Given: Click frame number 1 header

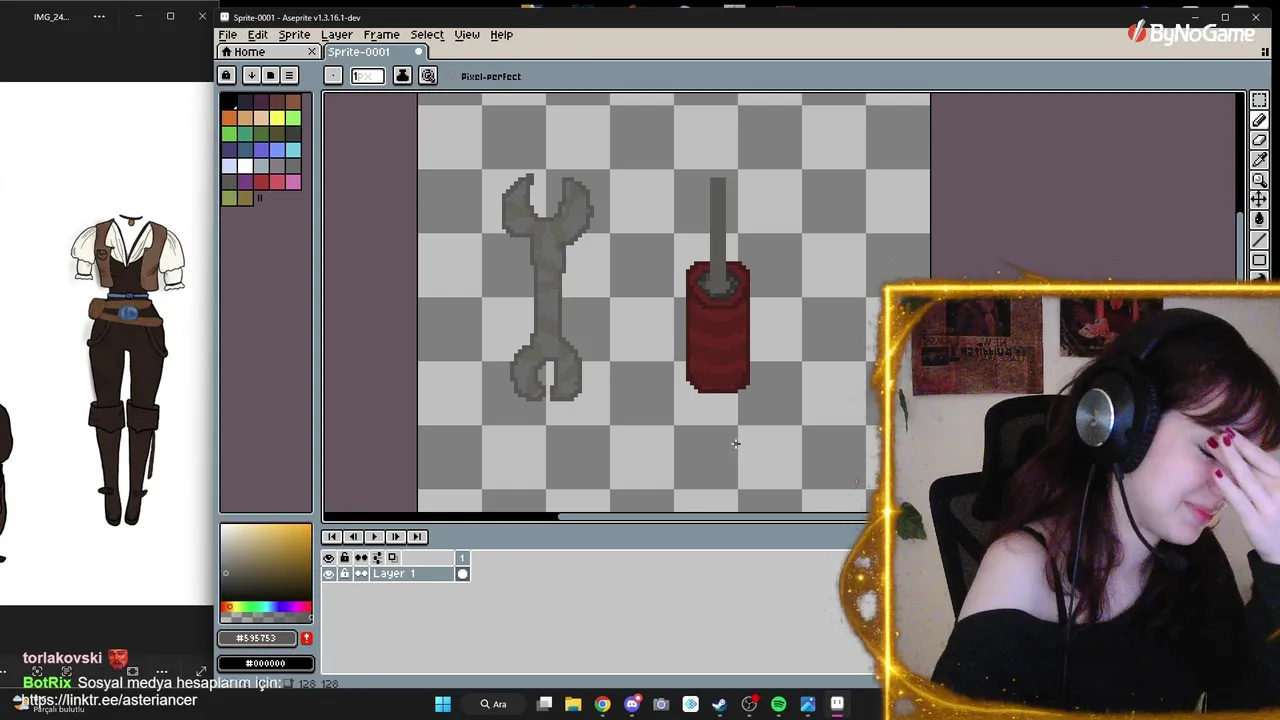Looking at the screenshot, I should (462, 558).
